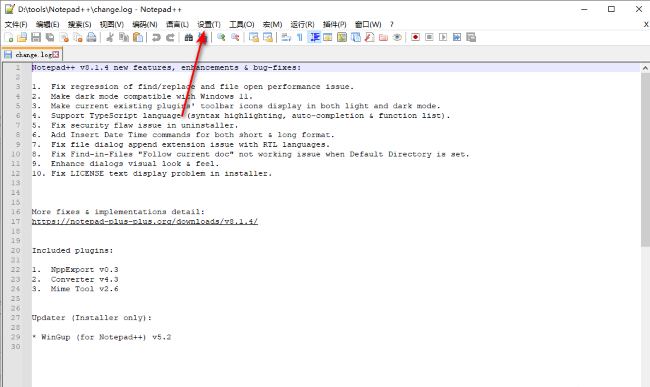Show the Document Map panel icon
The width and height of the screenshot is (650, 387).
pyautogui.click(x=342, y=38)
